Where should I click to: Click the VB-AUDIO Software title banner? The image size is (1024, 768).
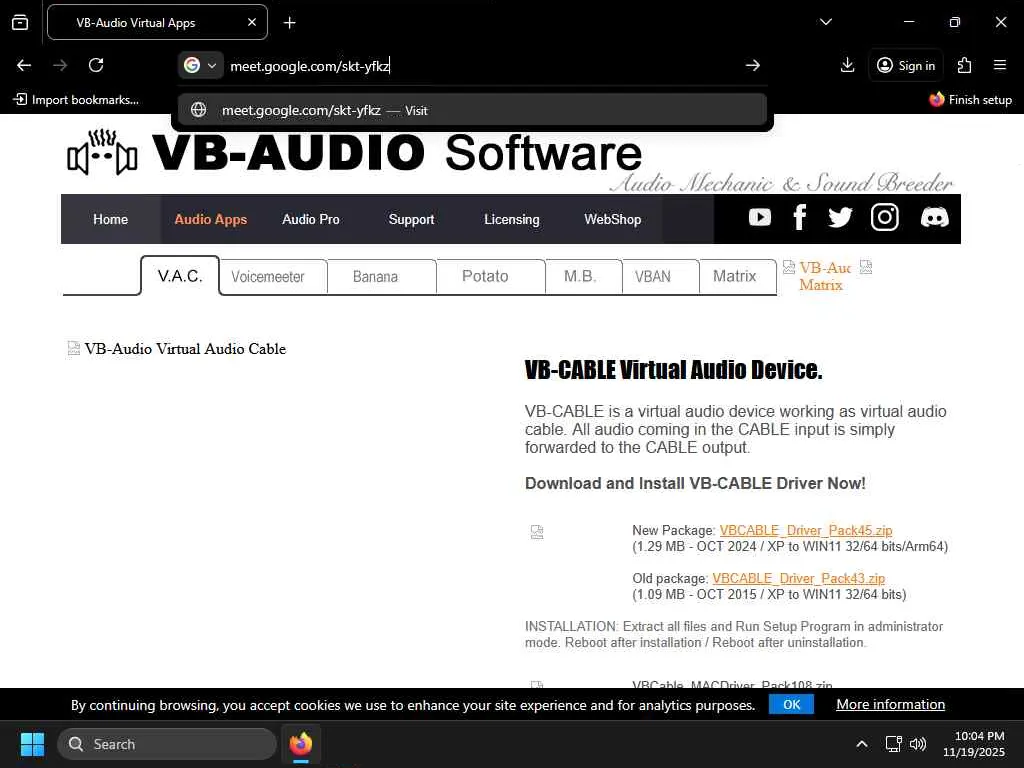(397, 153)
